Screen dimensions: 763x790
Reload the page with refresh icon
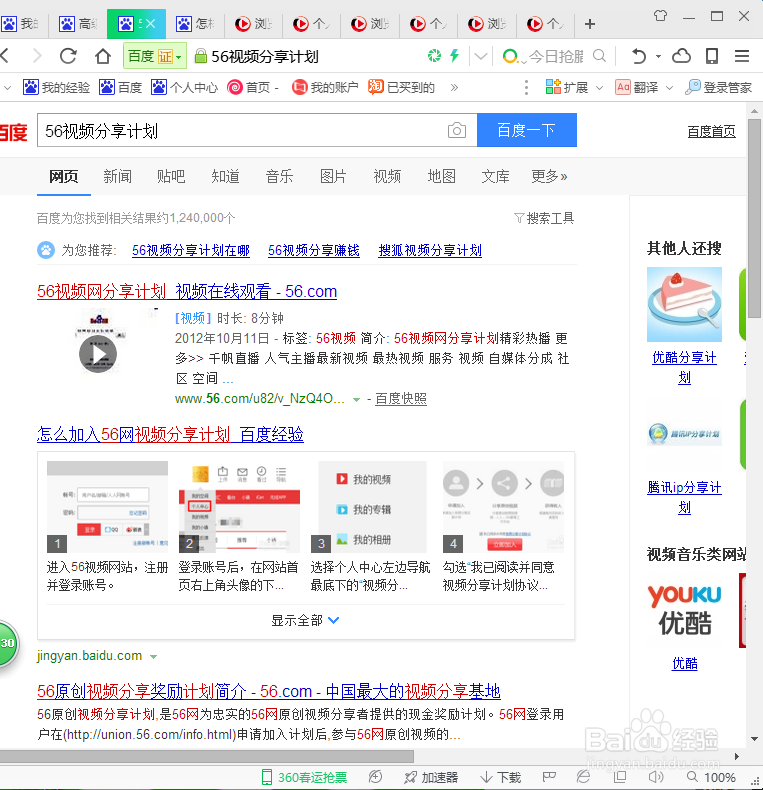coord(69,55)
